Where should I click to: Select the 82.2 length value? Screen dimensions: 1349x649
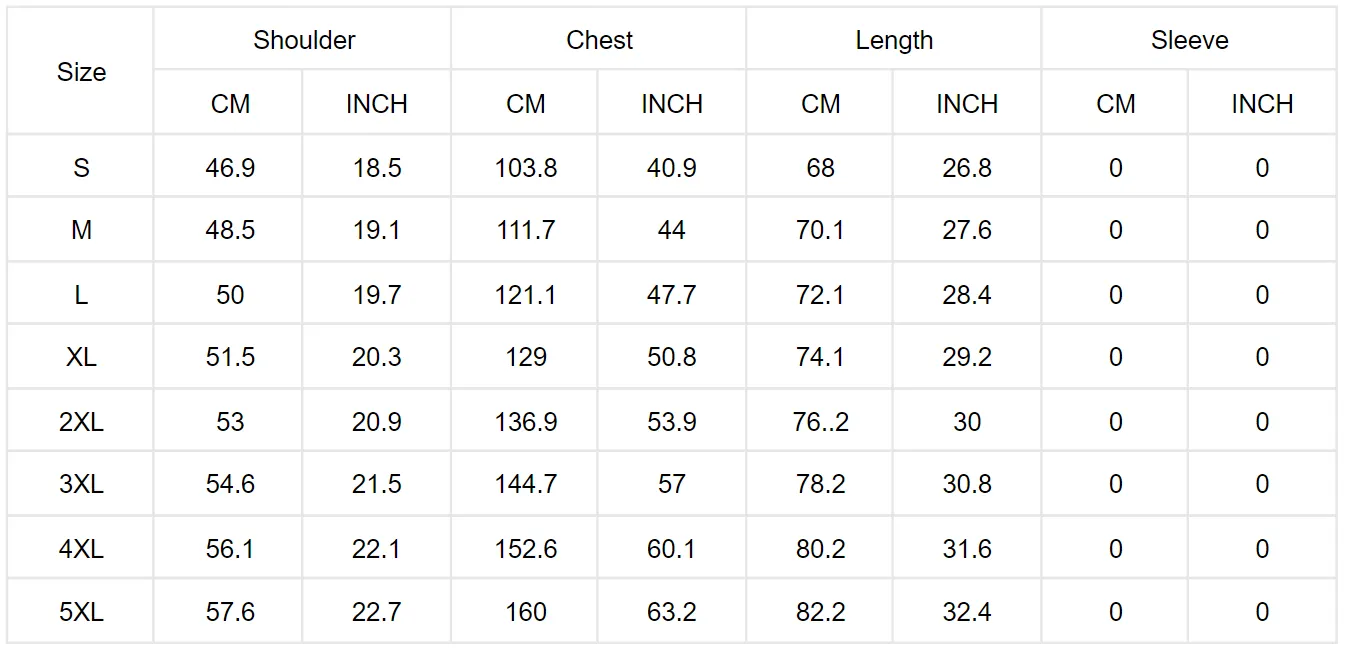(821, 612)
